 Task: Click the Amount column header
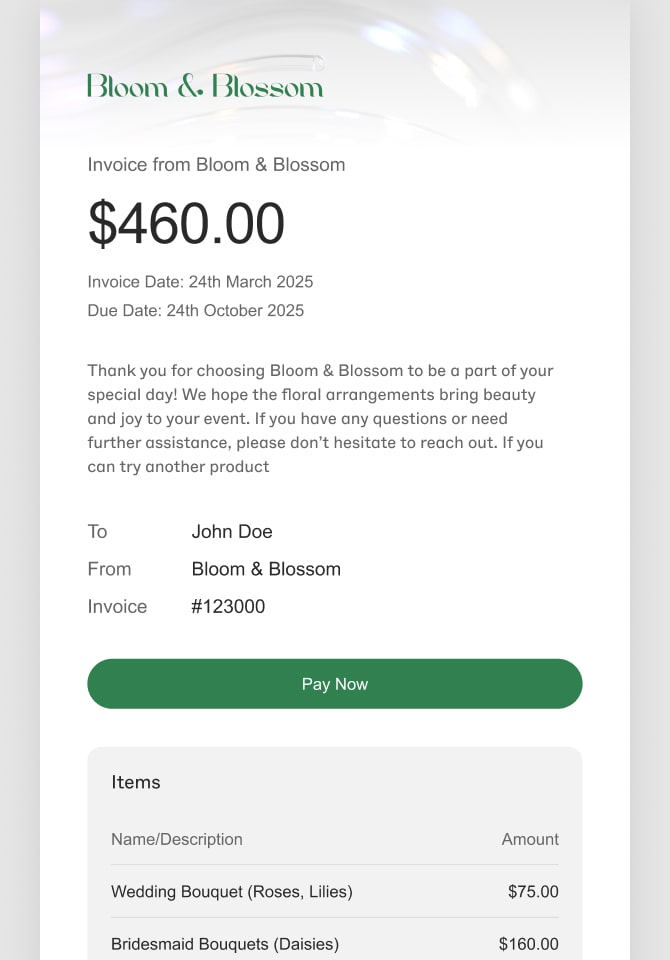[530, 839]
